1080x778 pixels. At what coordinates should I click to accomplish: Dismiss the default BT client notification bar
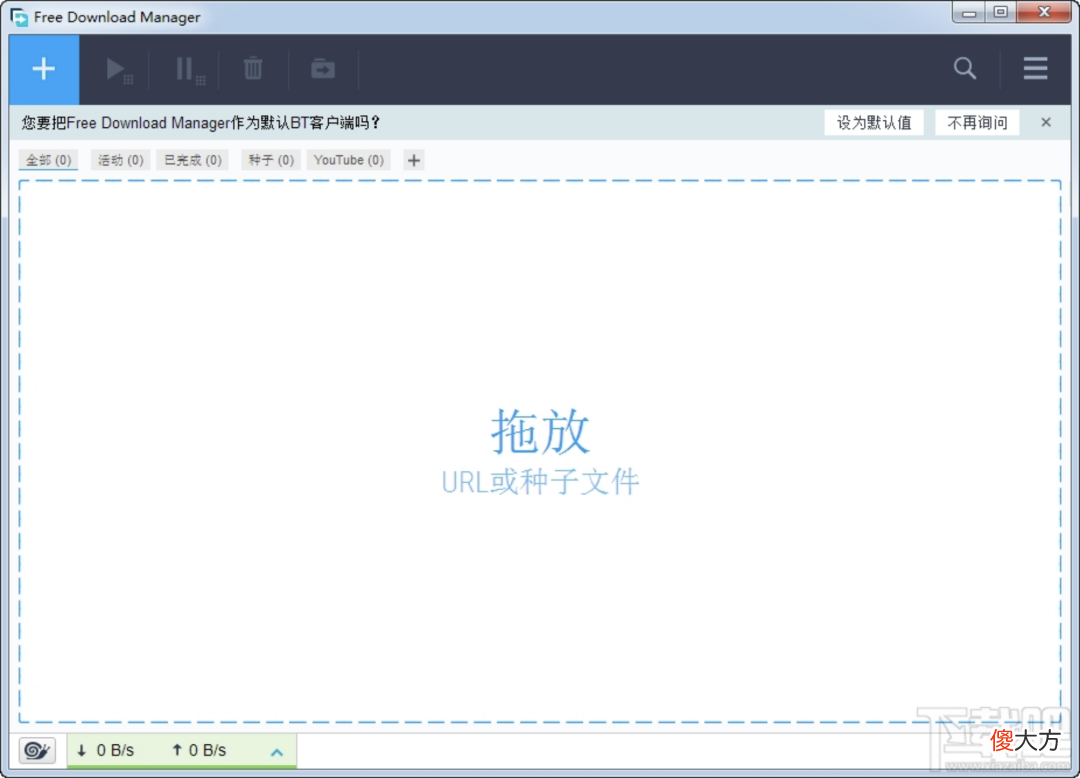(x=1046, y=123)
